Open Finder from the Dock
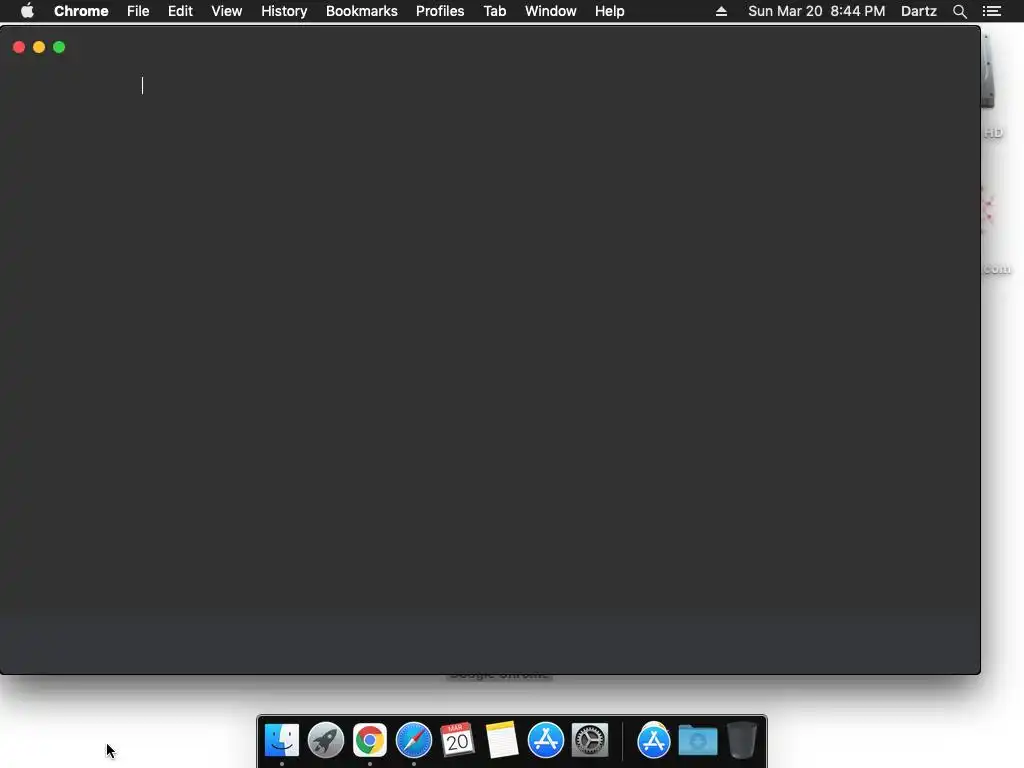 [x=282, y=740]
